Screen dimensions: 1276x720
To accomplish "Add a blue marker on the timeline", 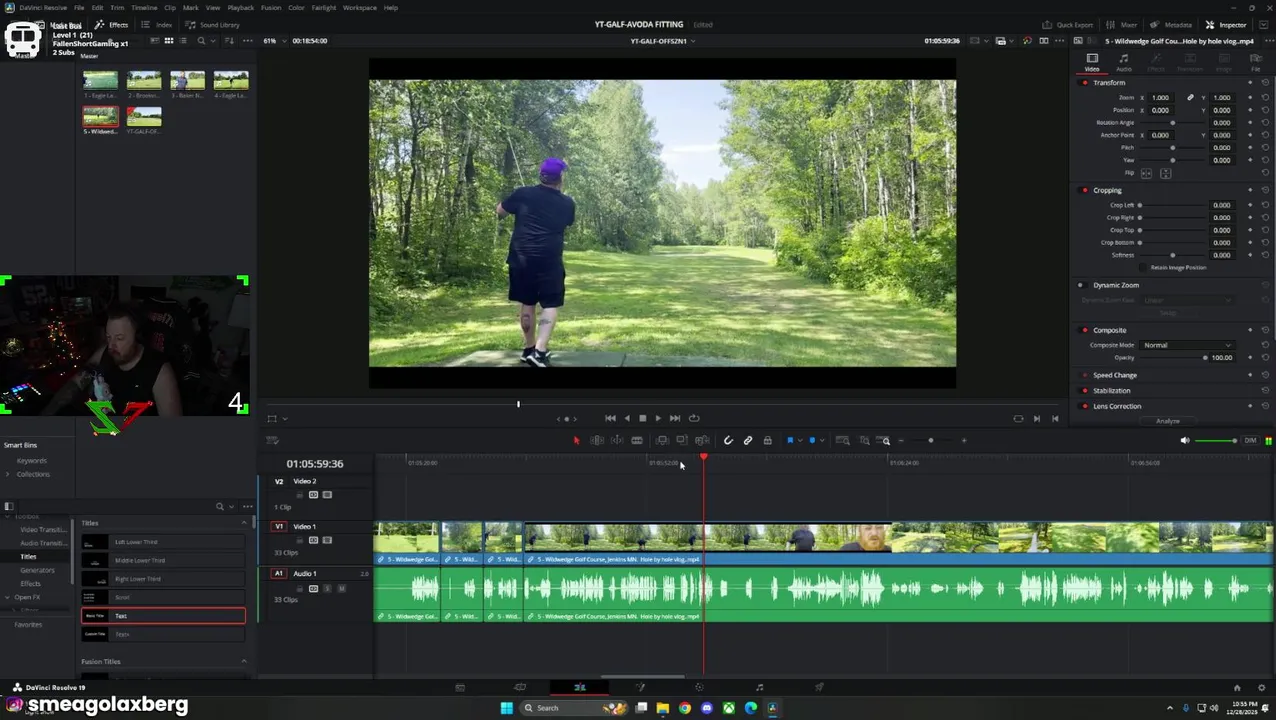I will click(x=812, y=440).
